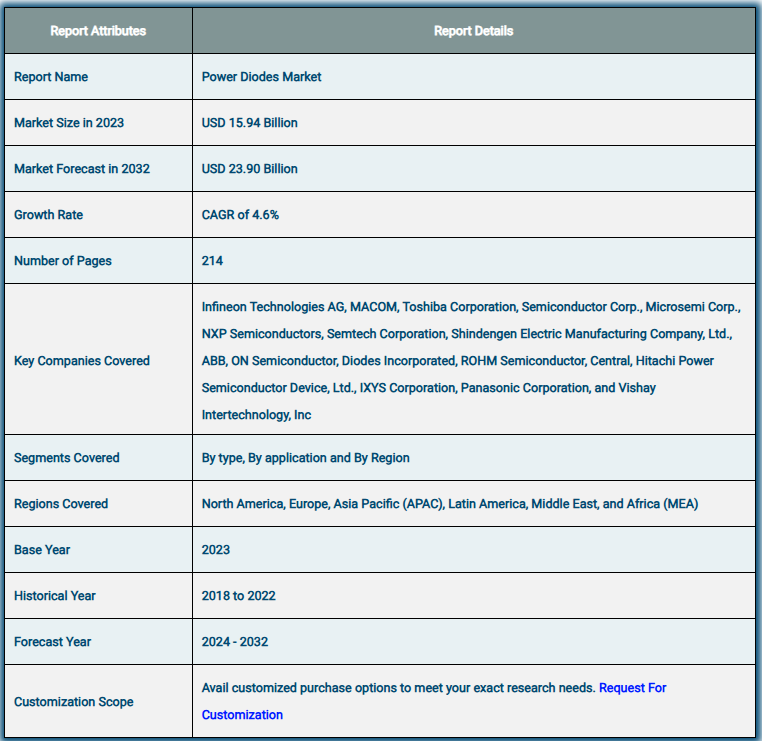Viewport: 762px width, 741px height.
Task: Select the 2024 - 2032 value
Action: click(235, 642)
